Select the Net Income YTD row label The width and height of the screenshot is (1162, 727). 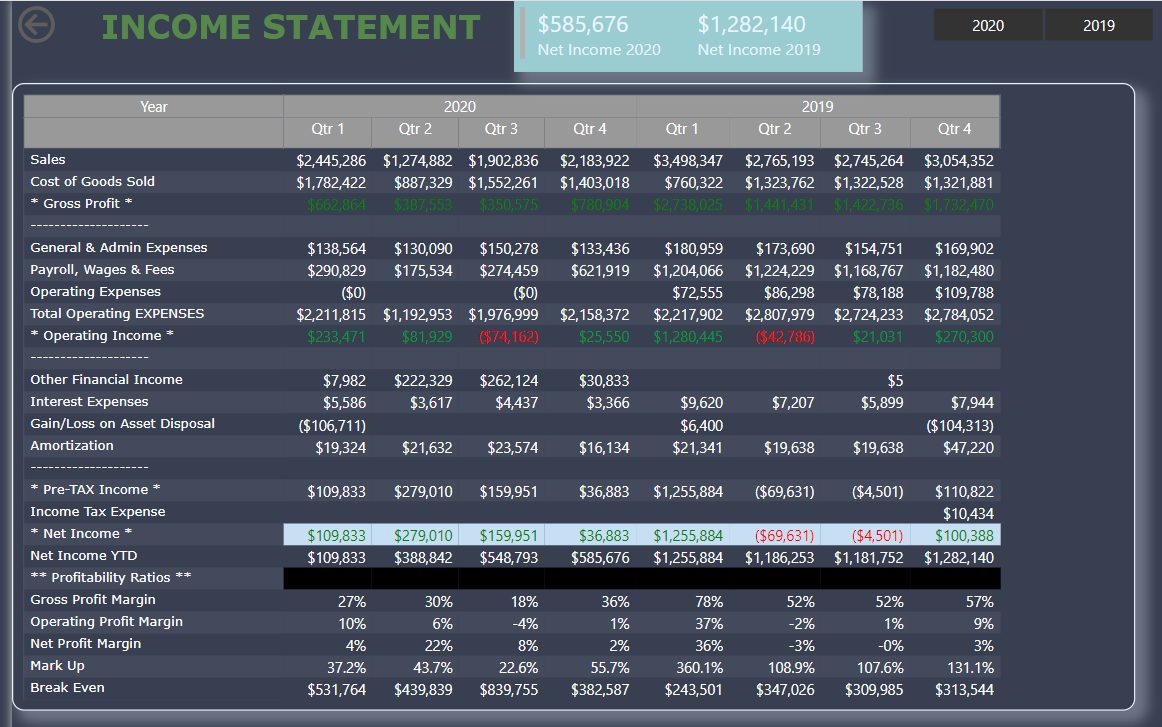[84, 556]
